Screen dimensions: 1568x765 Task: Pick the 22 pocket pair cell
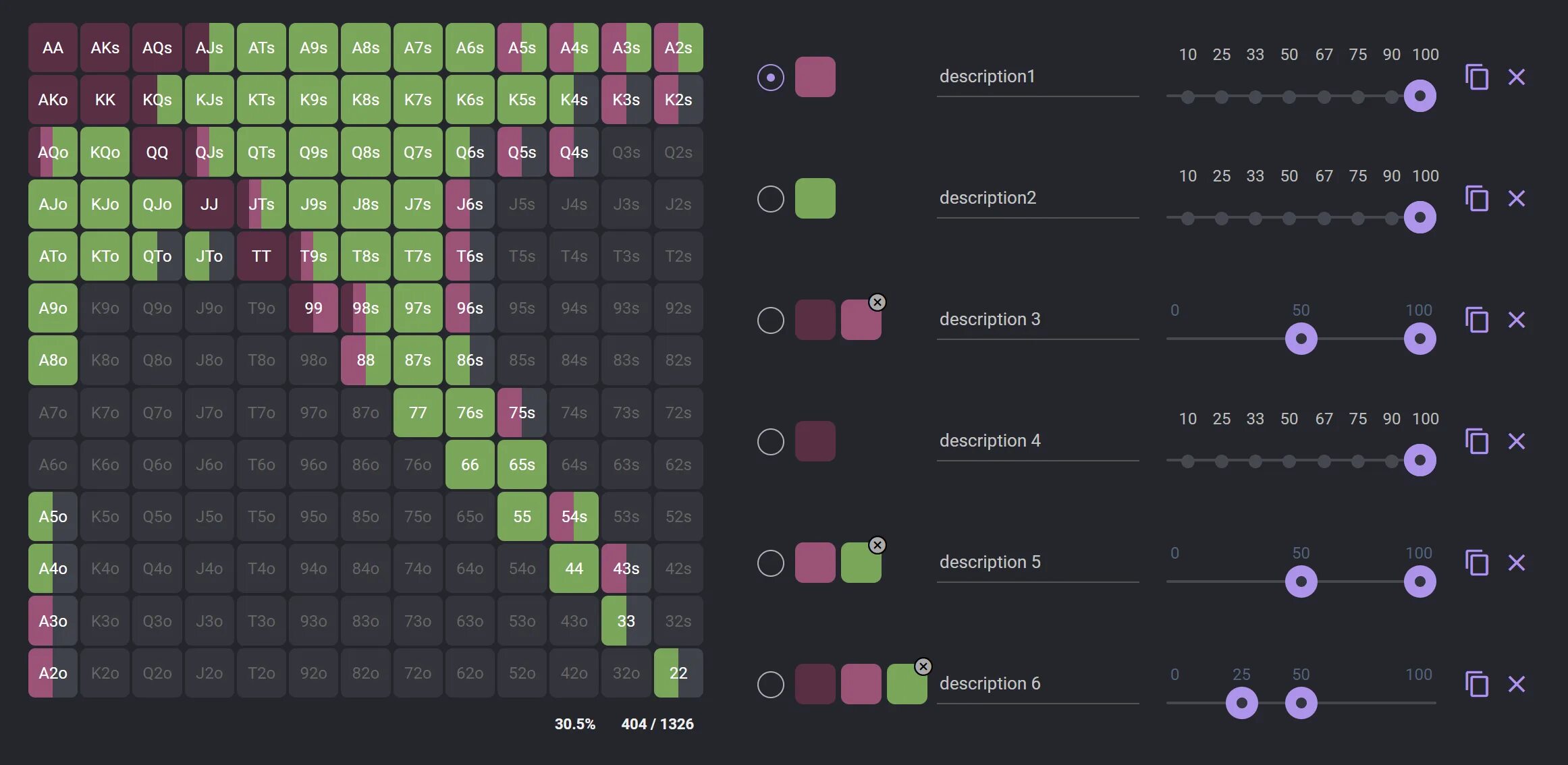[678, 673]
